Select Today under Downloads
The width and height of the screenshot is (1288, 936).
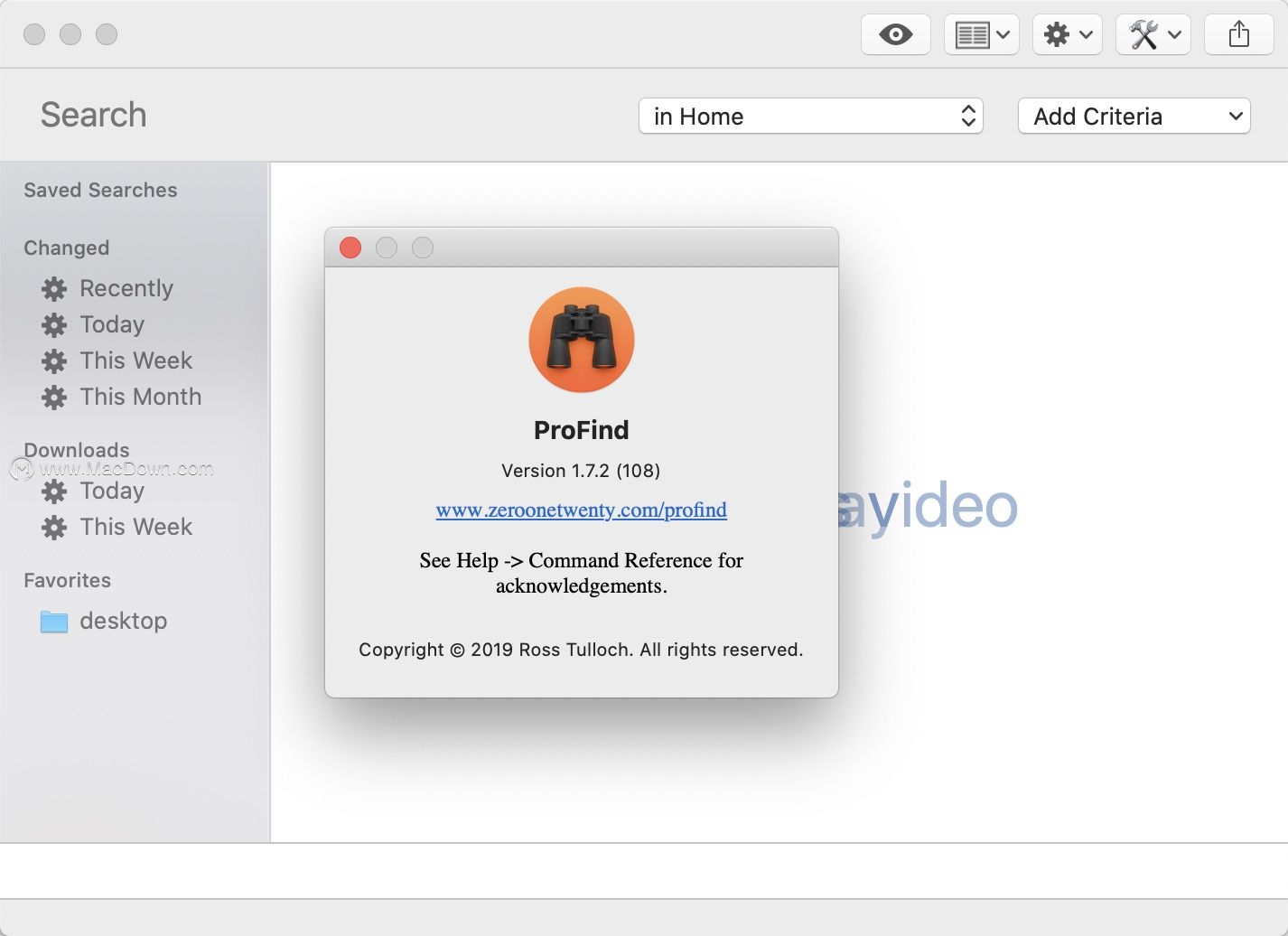(112, 491)
